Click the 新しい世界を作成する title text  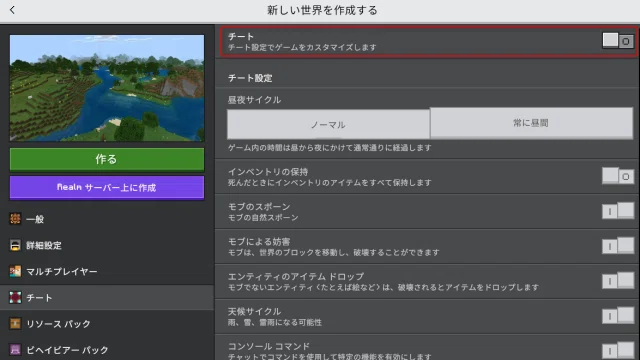click(x=322, y=10)
